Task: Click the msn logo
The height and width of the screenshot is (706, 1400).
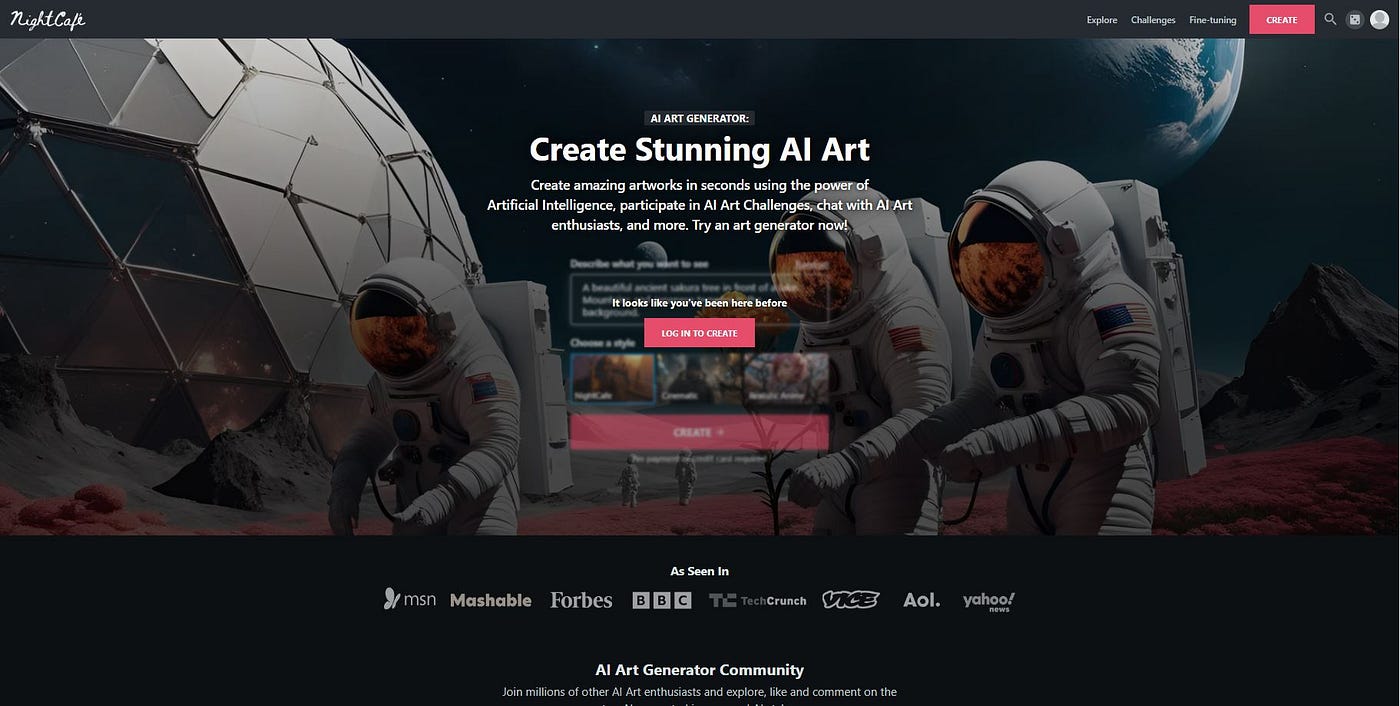Action: pos(410,599)
